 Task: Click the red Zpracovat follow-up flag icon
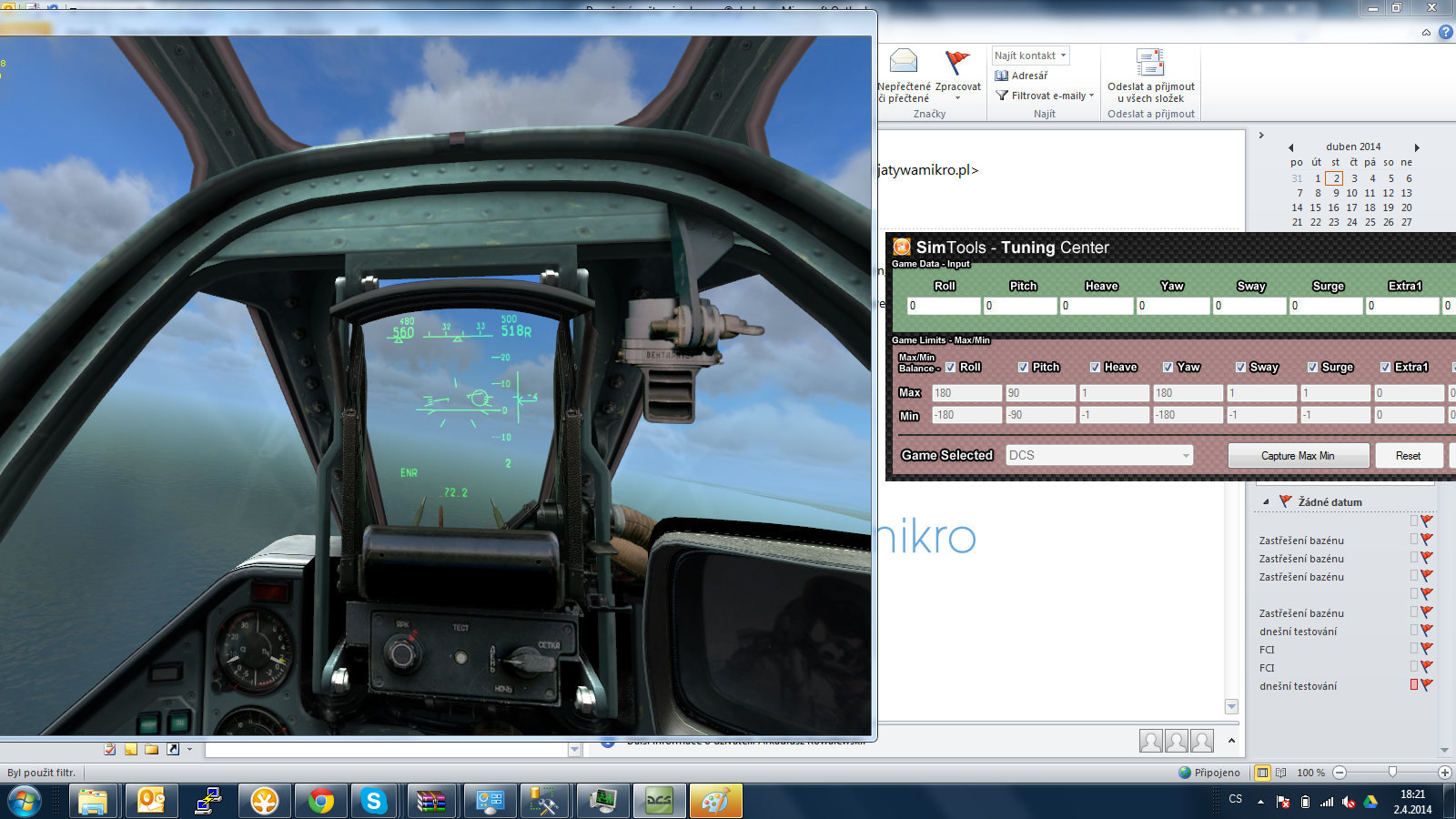click(x=957, y=62)
